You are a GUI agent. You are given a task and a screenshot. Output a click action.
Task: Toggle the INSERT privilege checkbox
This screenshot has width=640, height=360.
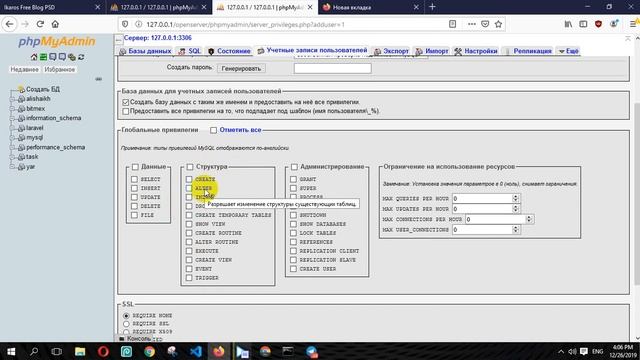[134, 188]
